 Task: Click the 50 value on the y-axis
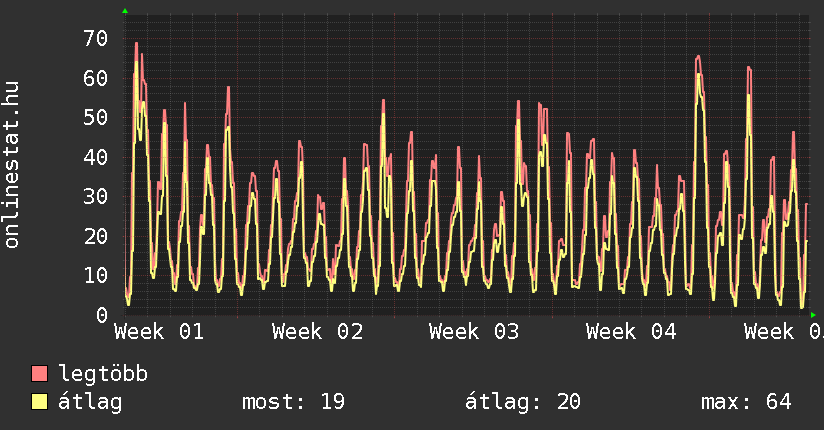[x=95, y=118]
